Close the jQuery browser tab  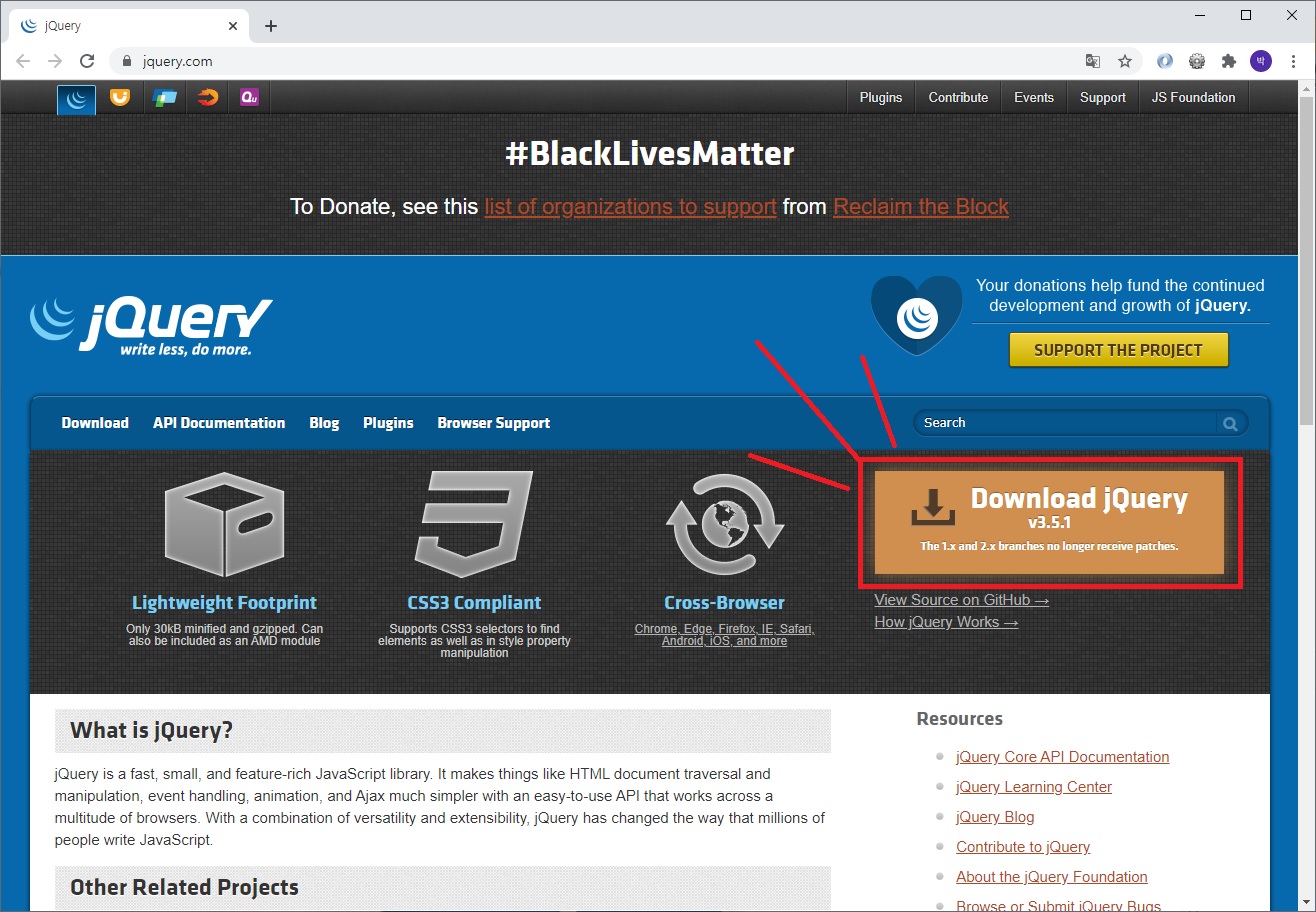[x=233, y=26]
